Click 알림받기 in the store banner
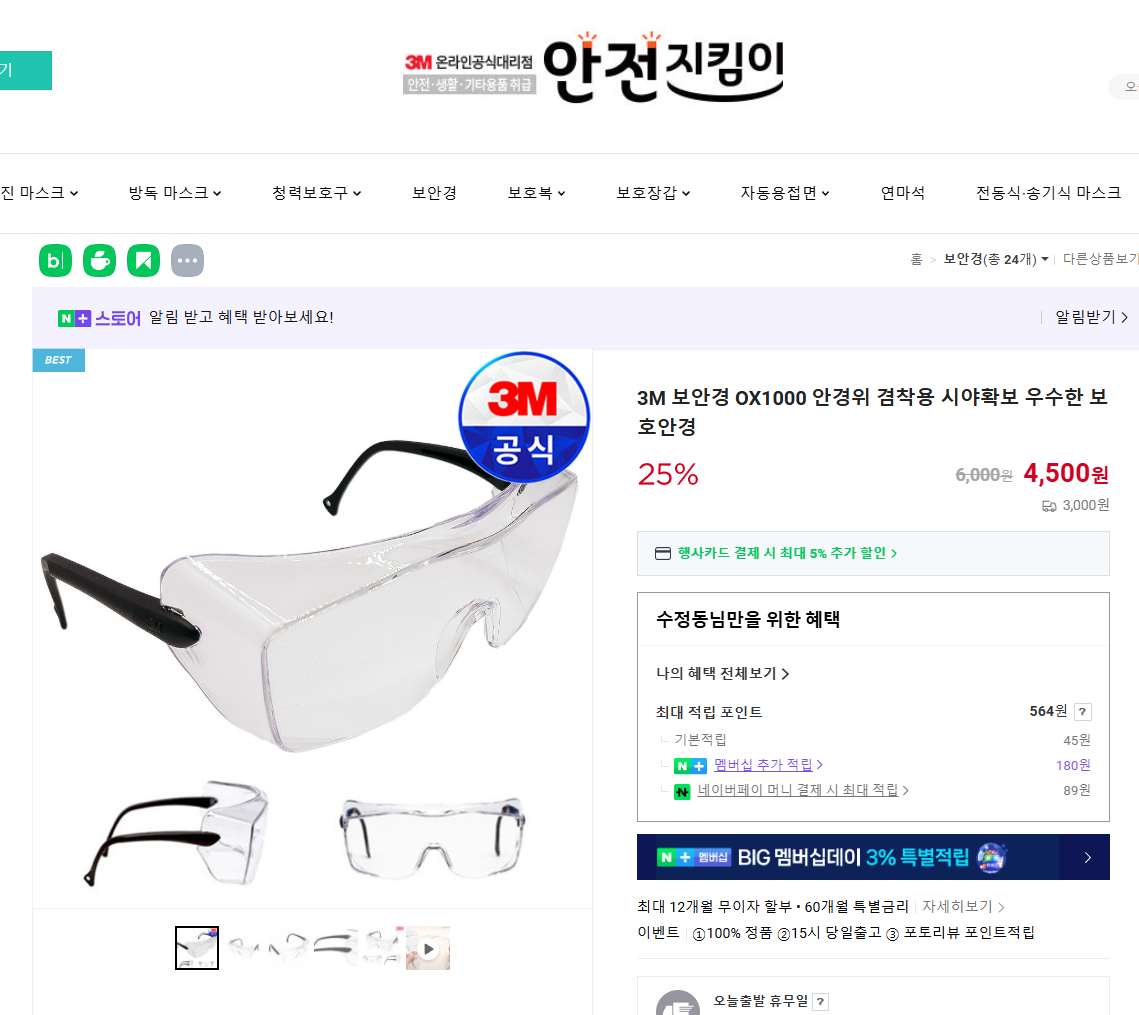1139x1015 pixels. point(1091,317)
